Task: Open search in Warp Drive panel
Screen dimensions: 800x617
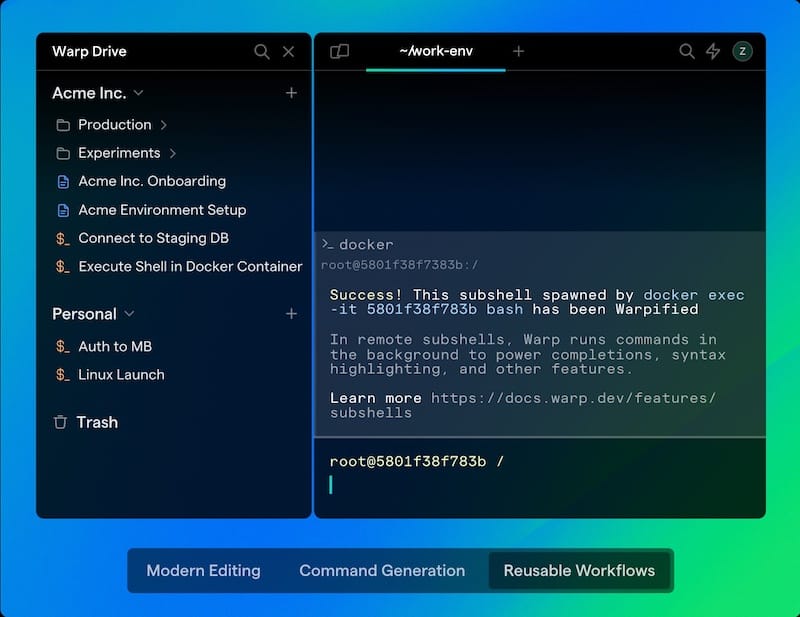Action: click(x=262, y=52)
